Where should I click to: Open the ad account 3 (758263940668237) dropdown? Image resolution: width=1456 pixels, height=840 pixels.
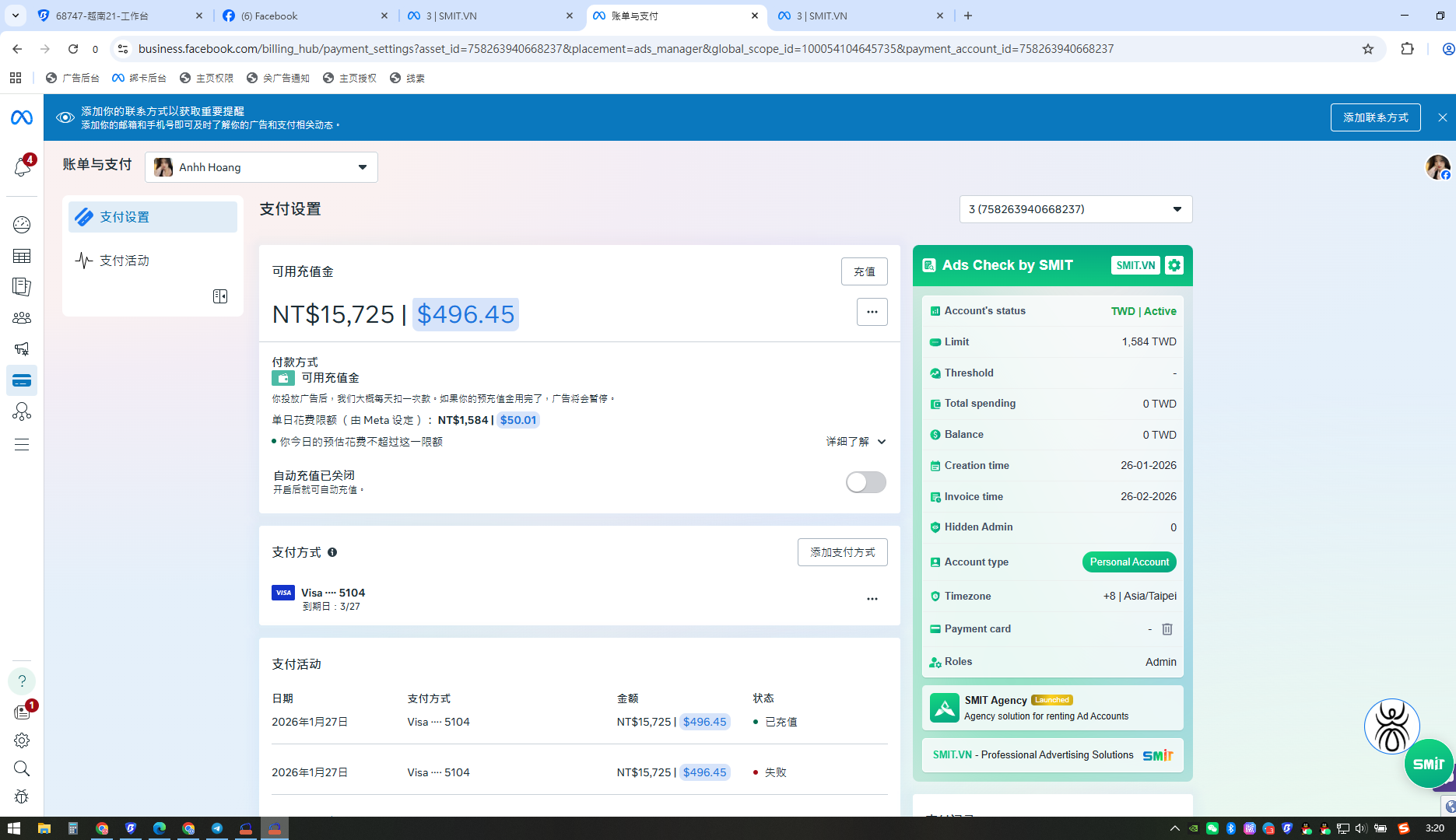1075,209
